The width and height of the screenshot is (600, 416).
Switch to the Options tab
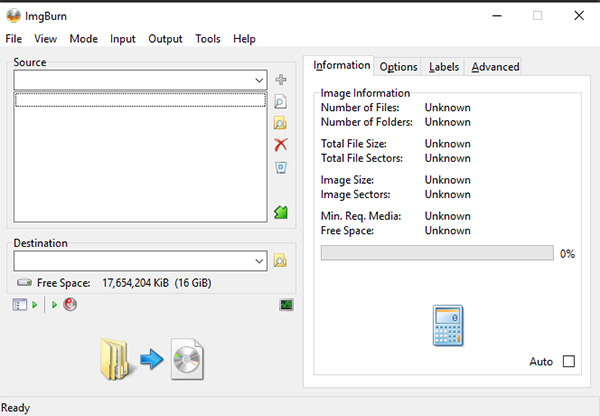click(x=398, y=67)
